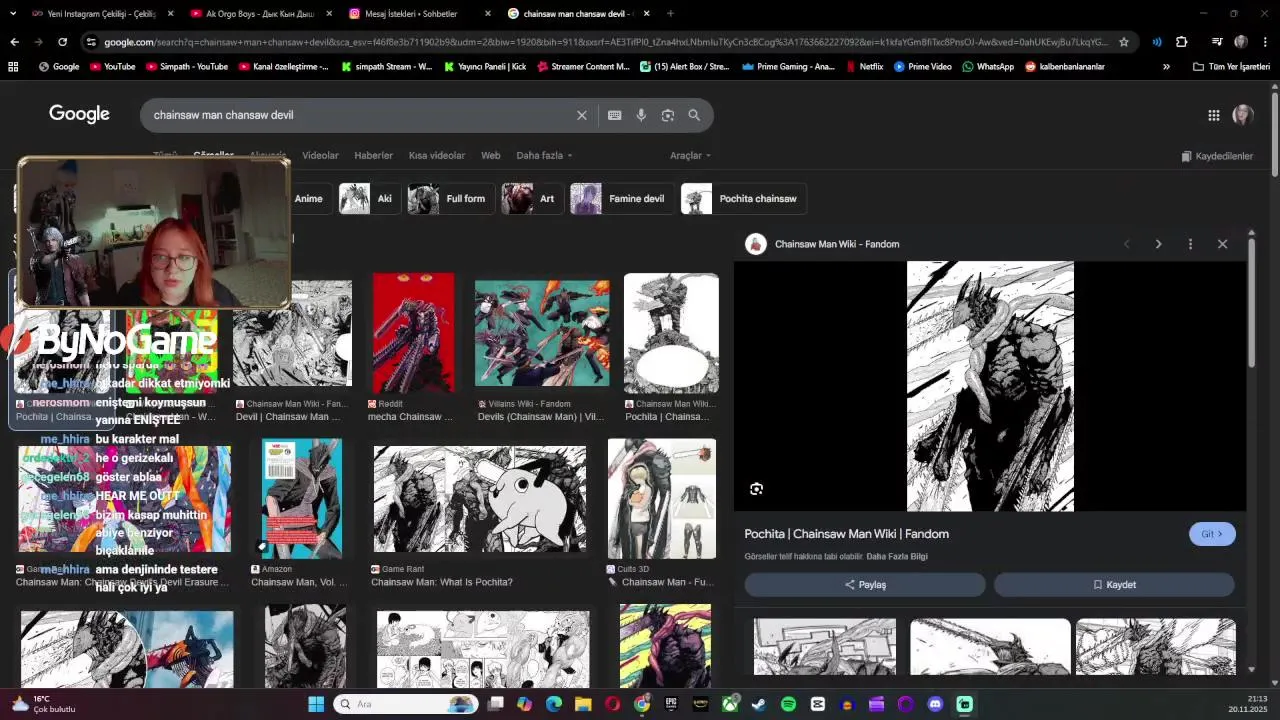This screenshot has height=720, width=1280.
Task: Click the Chrome address bar URL
Action: click(x=605, y=42)
